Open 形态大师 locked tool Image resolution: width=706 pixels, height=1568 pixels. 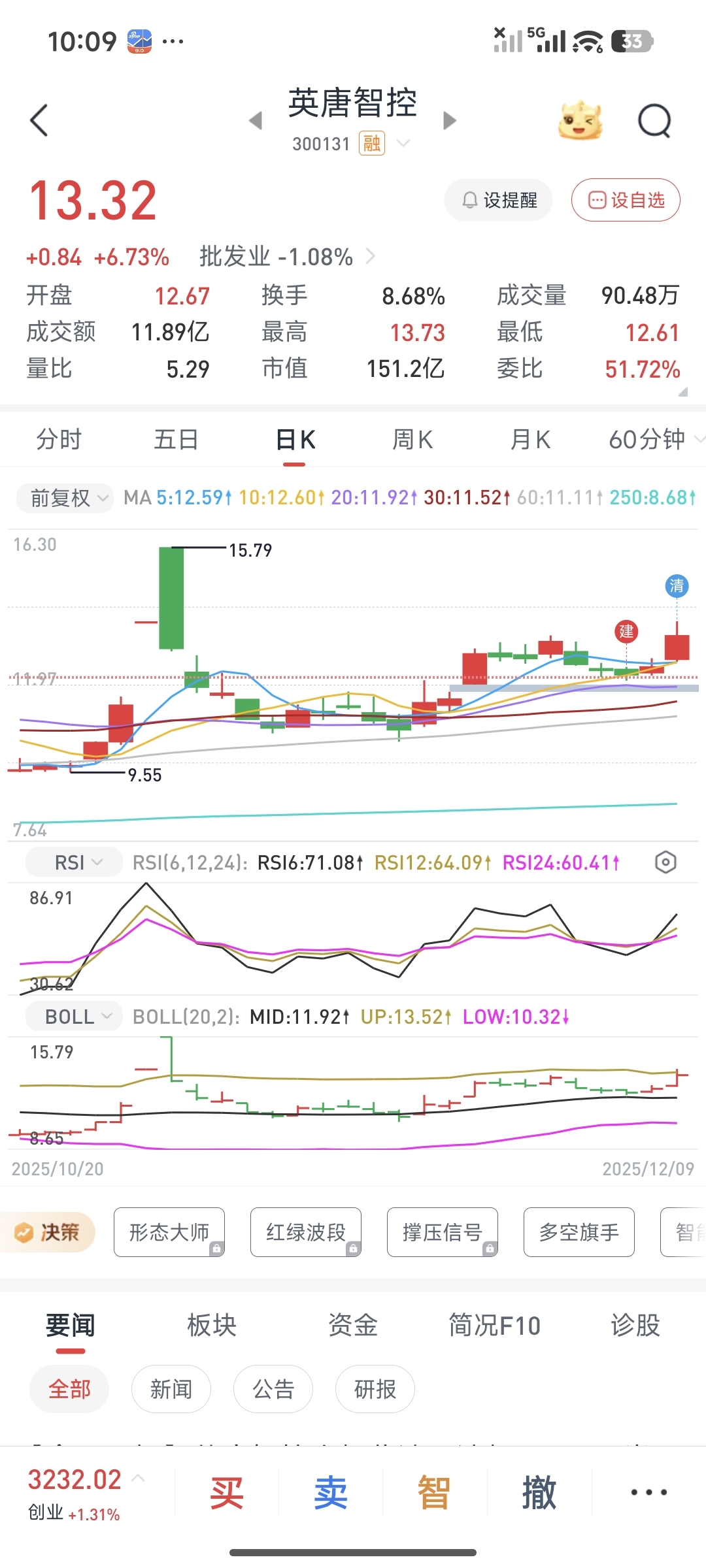point(169,1232)
